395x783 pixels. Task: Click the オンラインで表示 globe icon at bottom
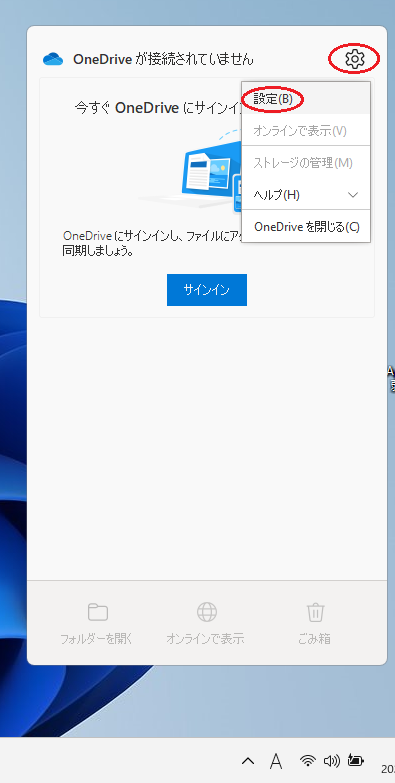[207, 612]
